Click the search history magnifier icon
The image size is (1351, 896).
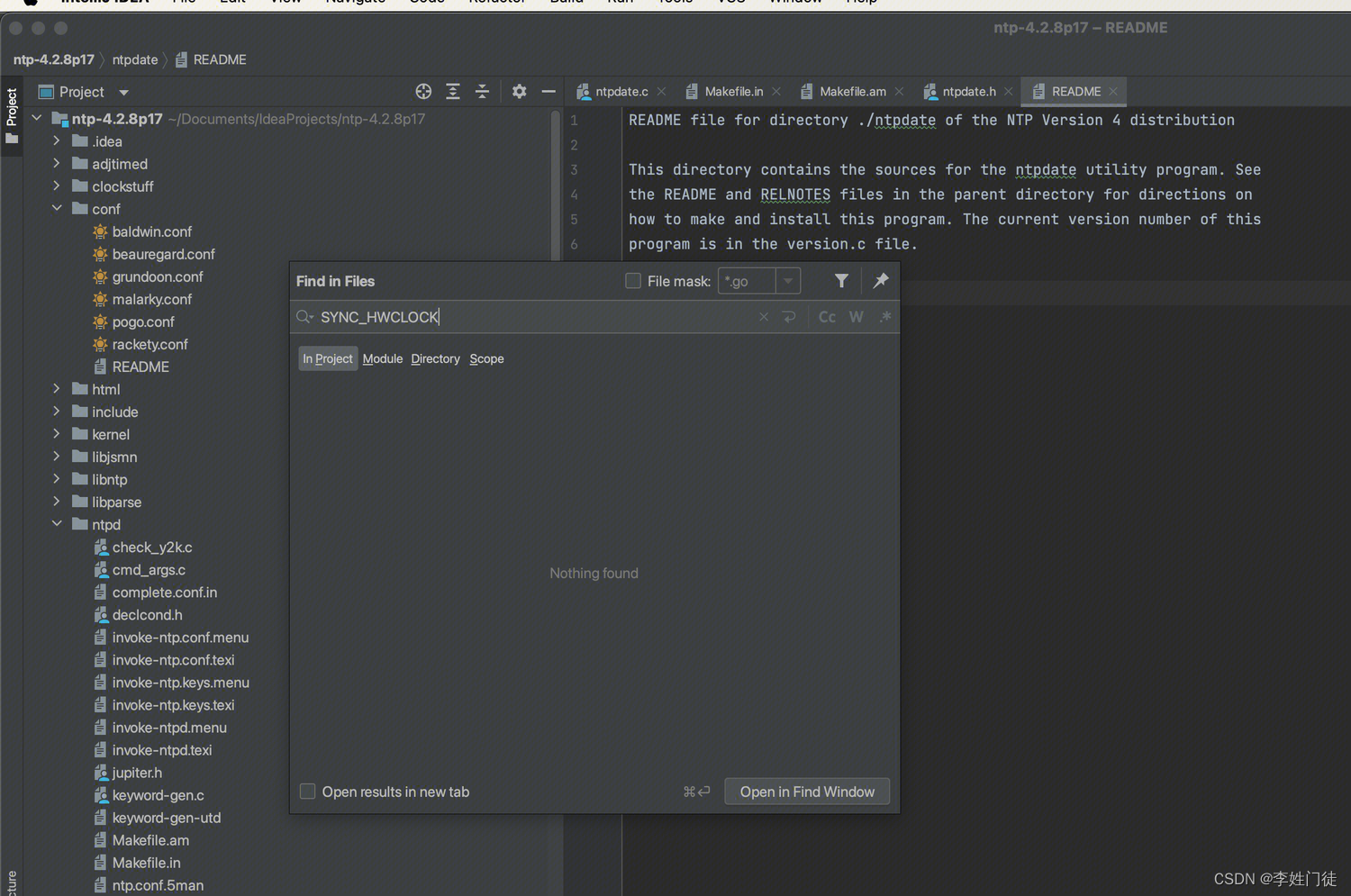304,317
